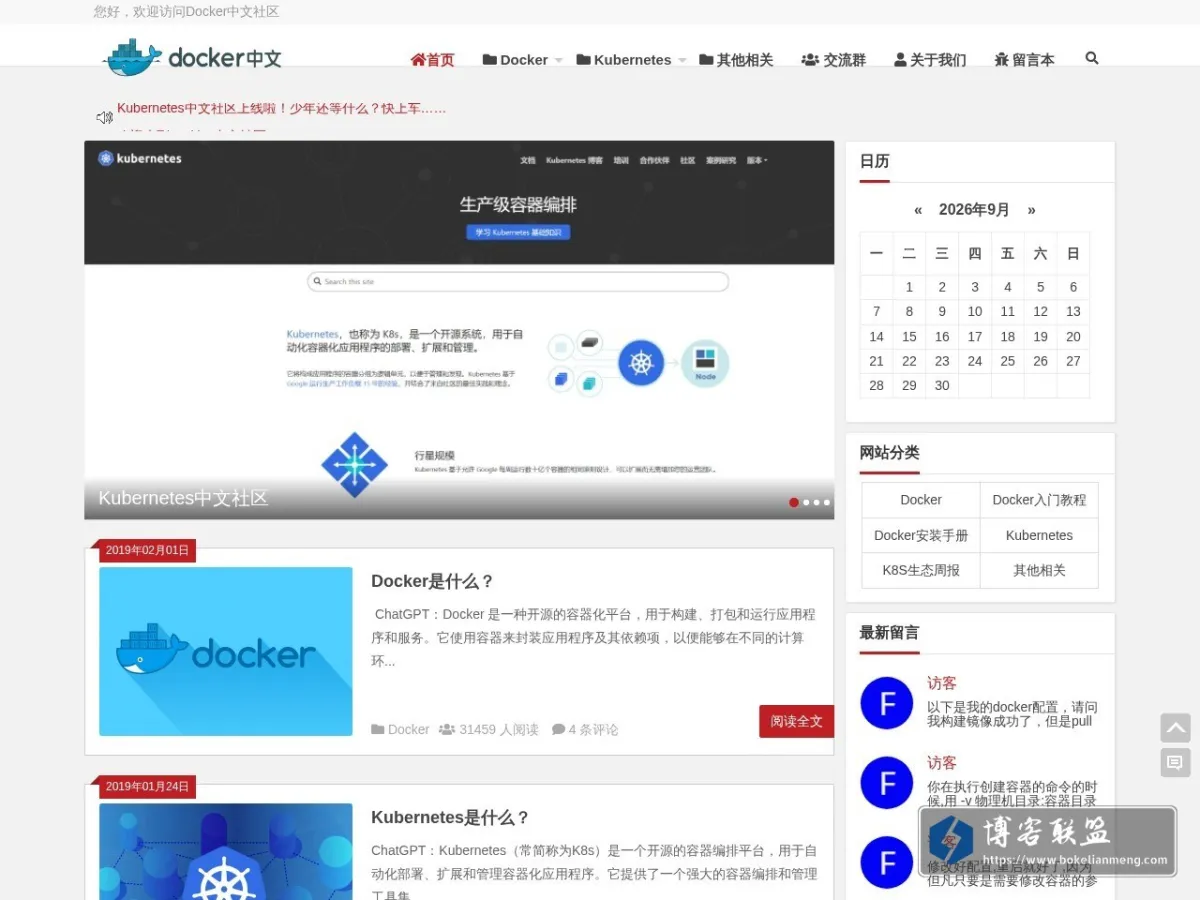Click the Kubernetes中文社区 banner slide
This screenshot has height=900, width=1200.
point(459,330)
